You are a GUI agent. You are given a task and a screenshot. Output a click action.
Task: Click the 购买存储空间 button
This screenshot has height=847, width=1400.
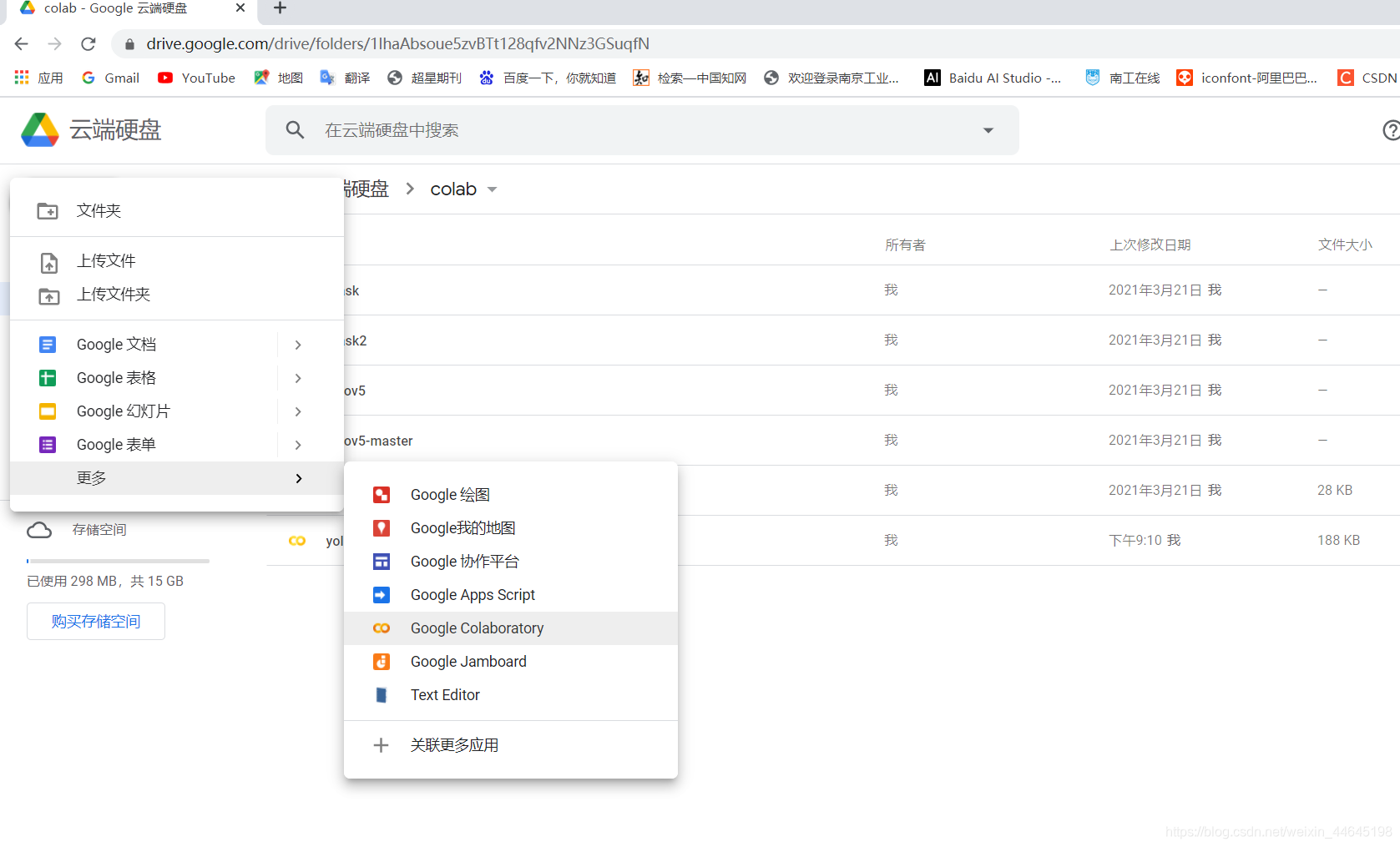[x=96, y=622]
